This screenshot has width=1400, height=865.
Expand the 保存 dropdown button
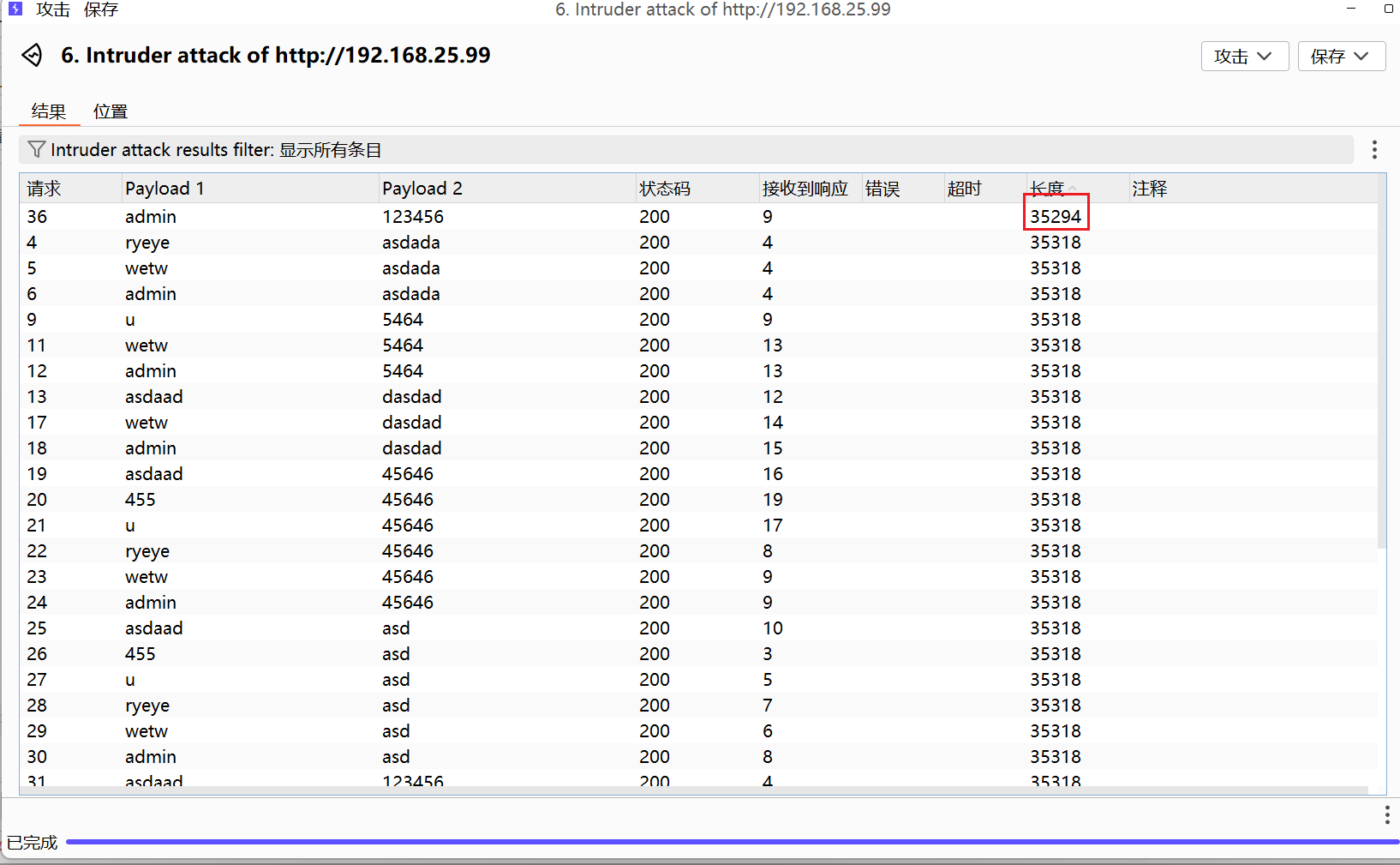1341,57
